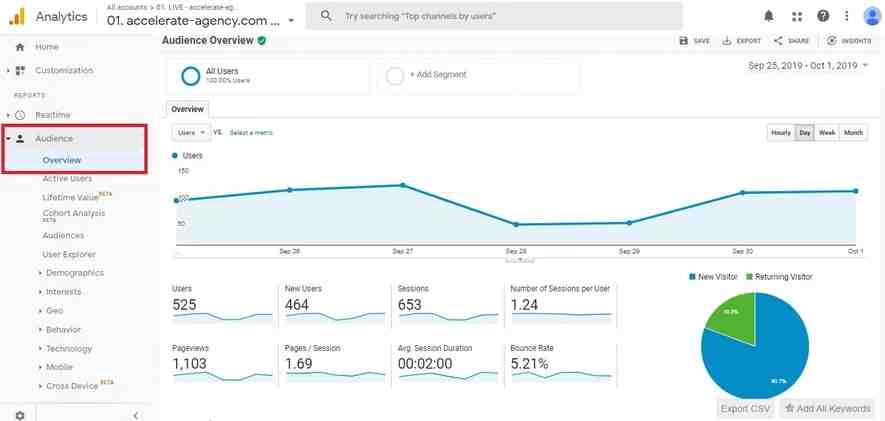Click the Export button
Viewport: 885px width, 421px height.
pyautogui.click(x=742, y=41)
